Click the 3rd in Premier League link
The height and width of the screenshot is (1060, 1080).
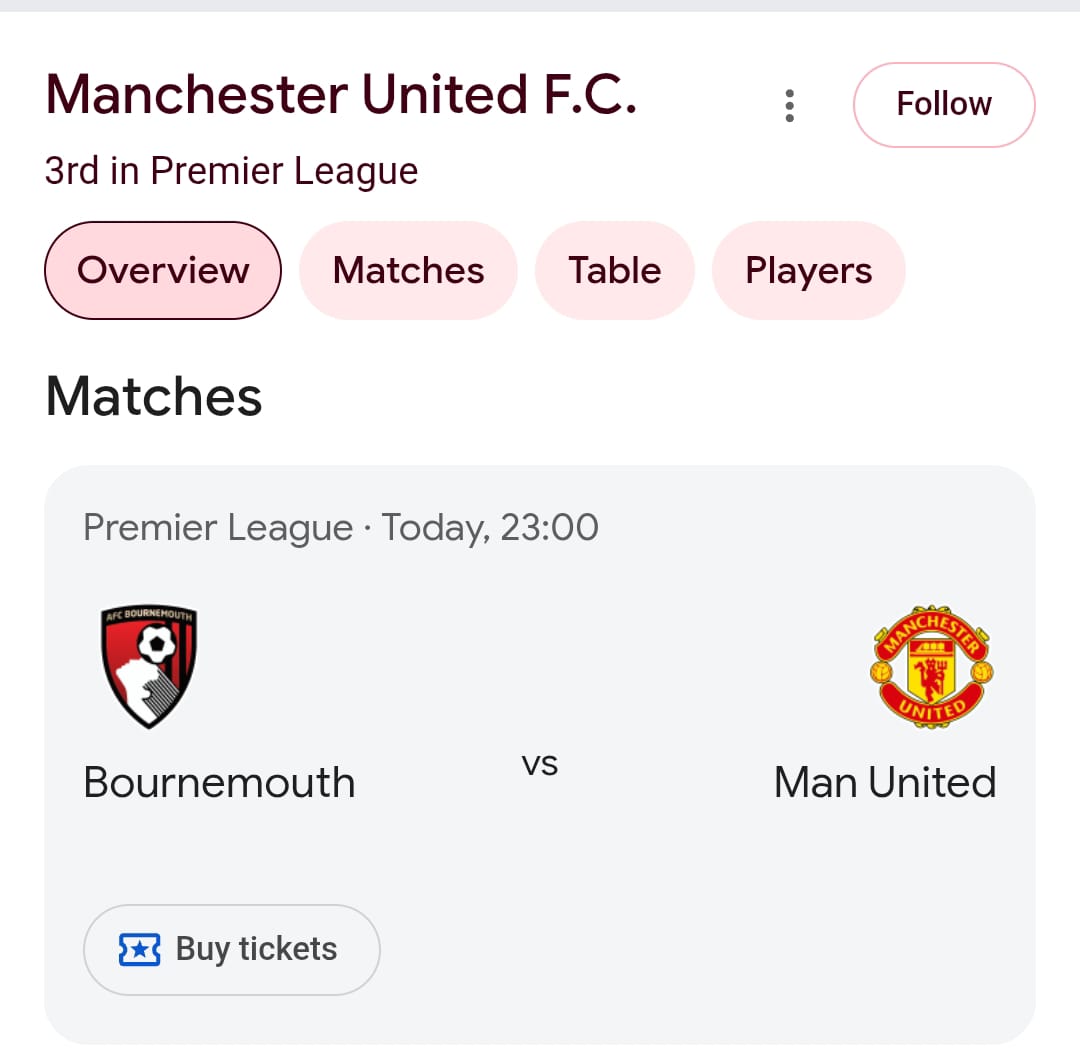(x=231, y=171)
